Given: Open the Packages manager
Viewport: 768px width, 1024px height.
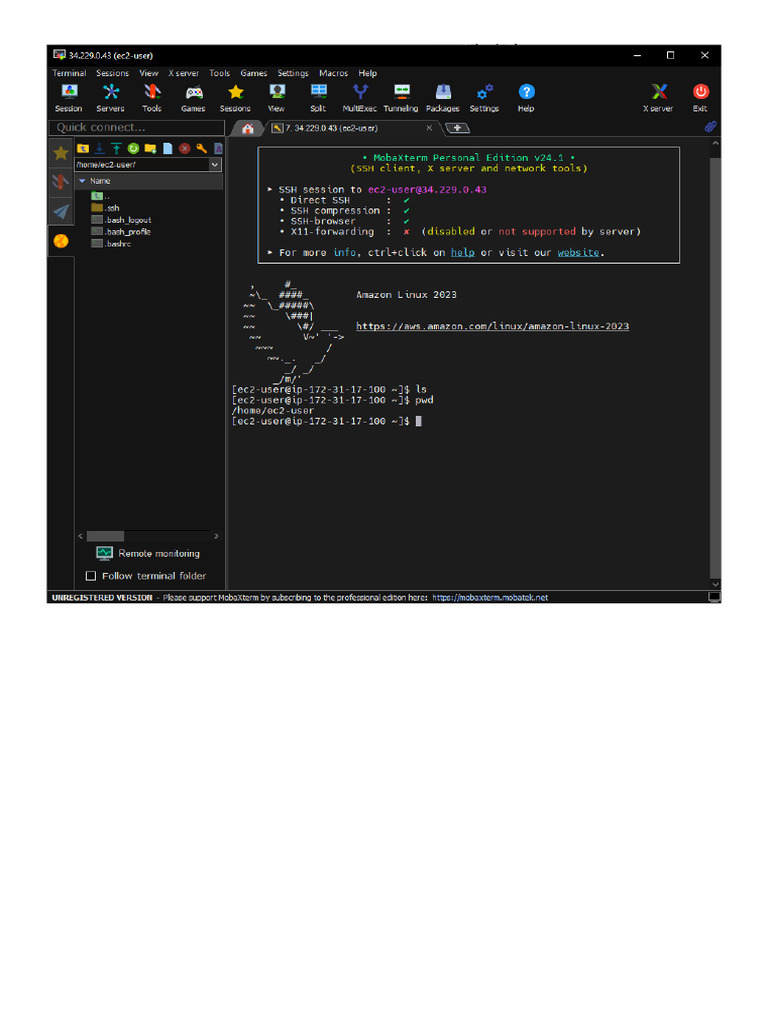Looking at the screenshot, I should [x=442, y=96].
